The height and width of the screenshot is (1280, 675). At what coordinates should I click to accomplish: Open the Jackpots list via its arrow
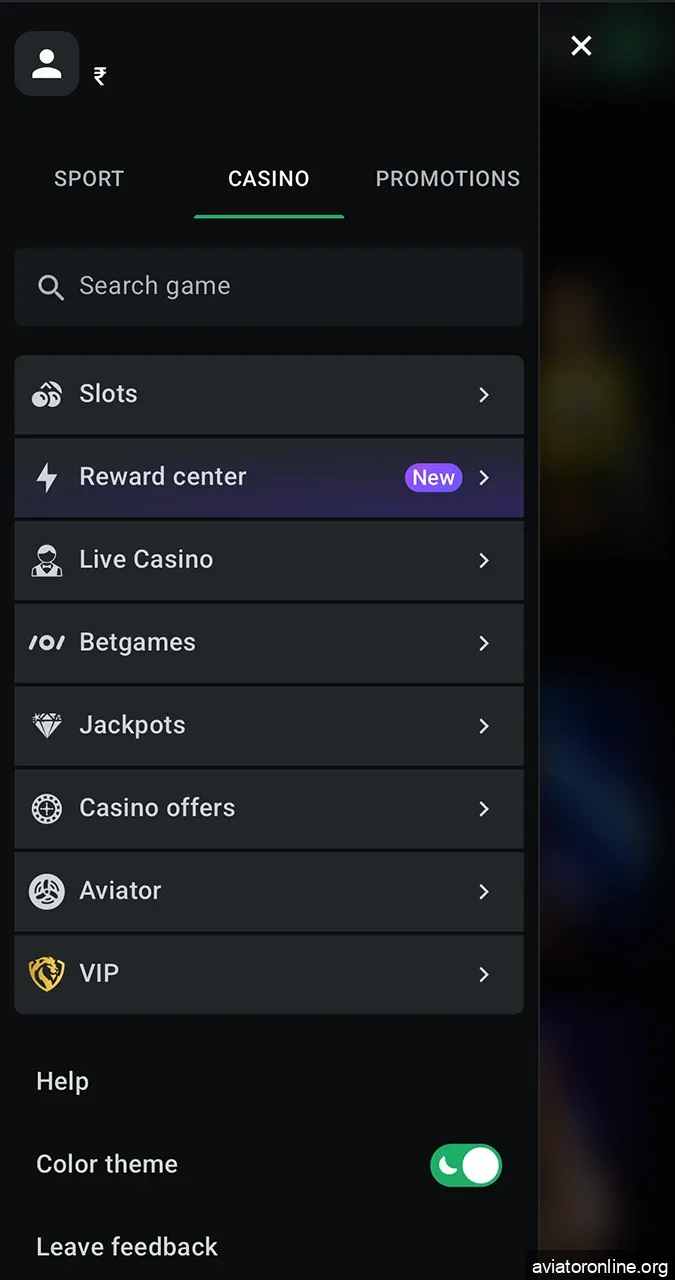(484, 726)
